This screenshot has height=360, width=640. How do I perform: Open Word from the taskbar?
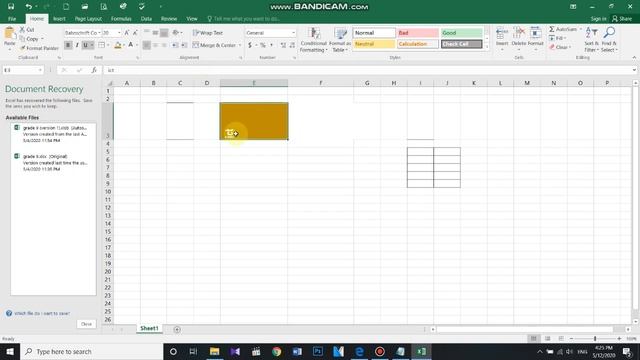point(297,351)
